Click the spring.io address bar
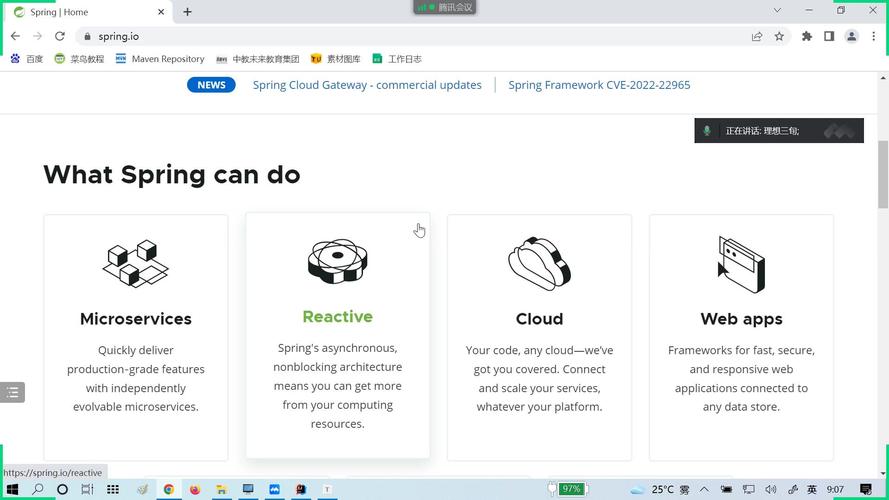The image size is (889, 500). (x=420, y=36)
